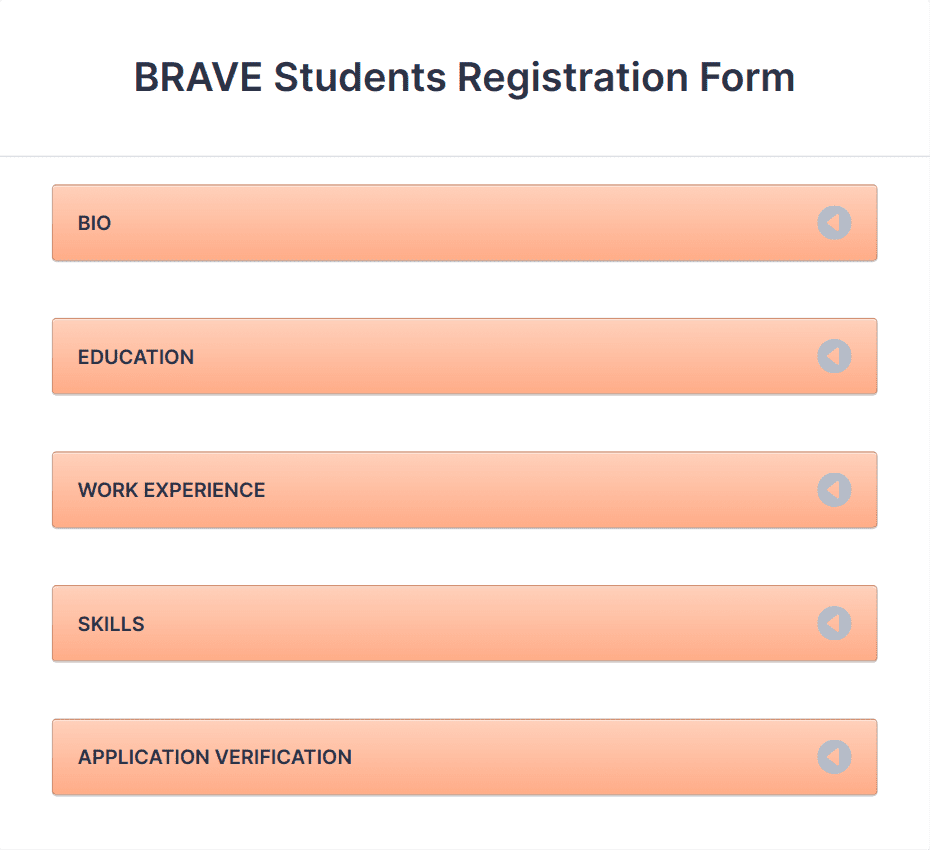Click the arrow icon in APPLICATION VERIFICATION row
This screenshot has height=850, width=930.
[x=834, y=757]
